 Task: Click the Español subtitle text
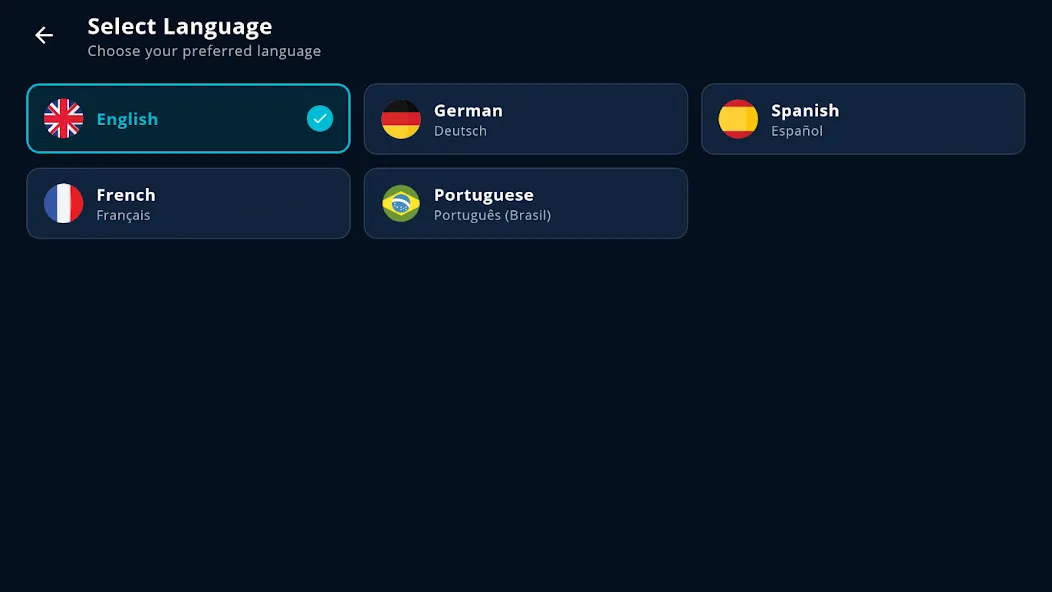(796, 131)
